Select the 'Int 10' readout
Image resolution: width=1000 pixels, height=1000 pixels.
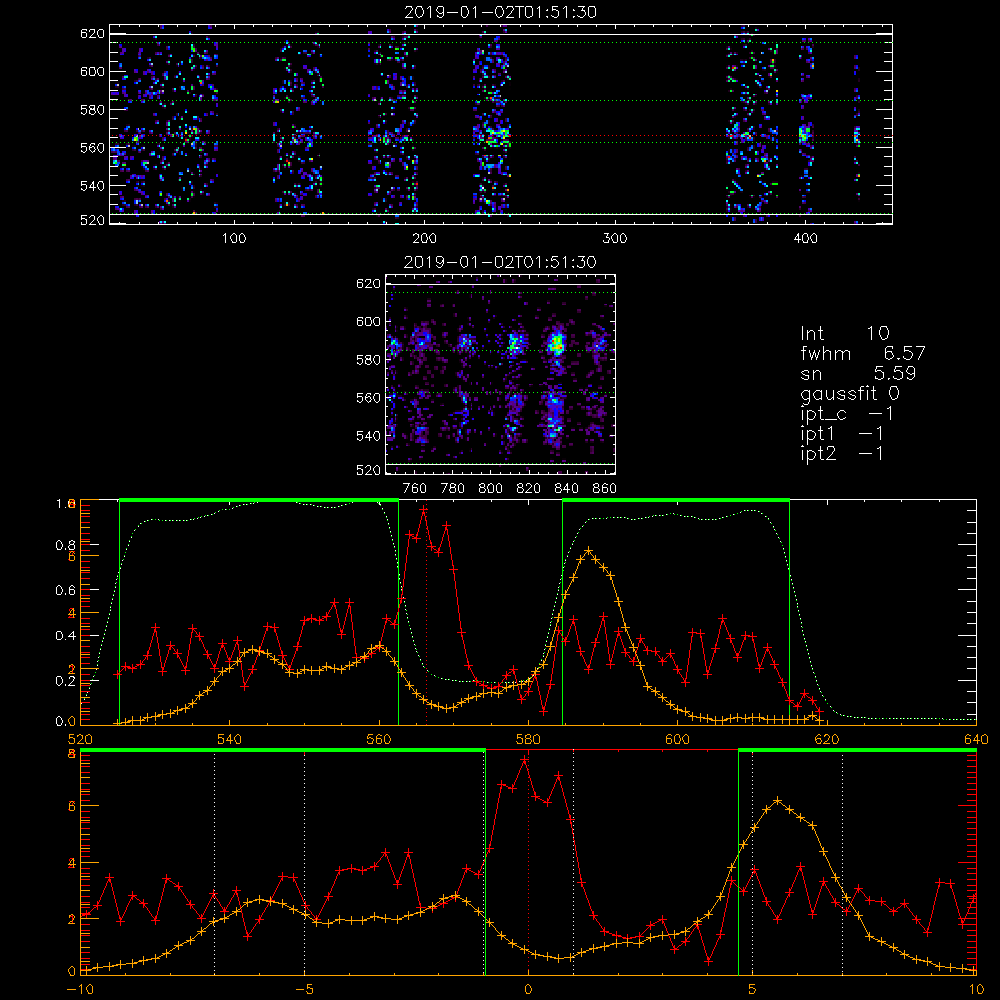point(844,333)
